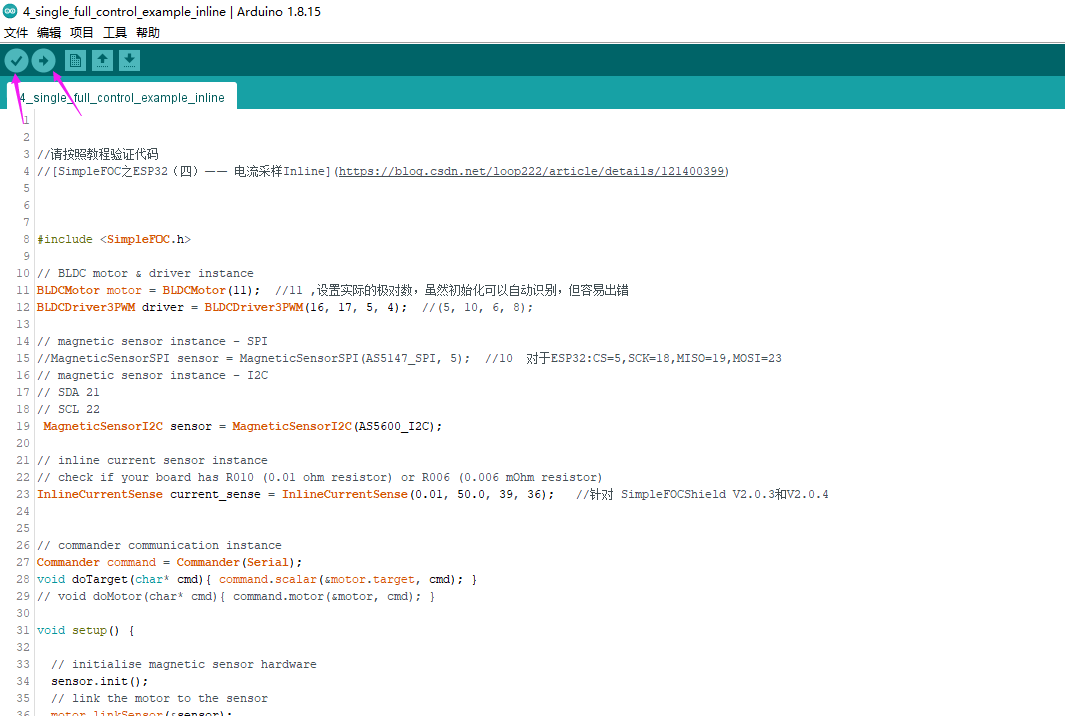
Task: Open an existing sketch from the toolbar
Action: point(102,60)
